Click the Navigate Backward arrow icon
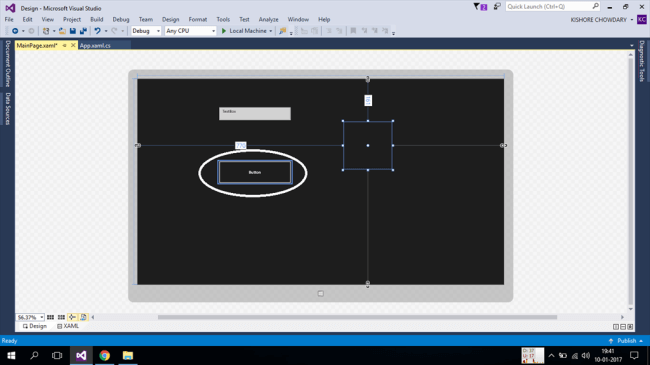 15,31
